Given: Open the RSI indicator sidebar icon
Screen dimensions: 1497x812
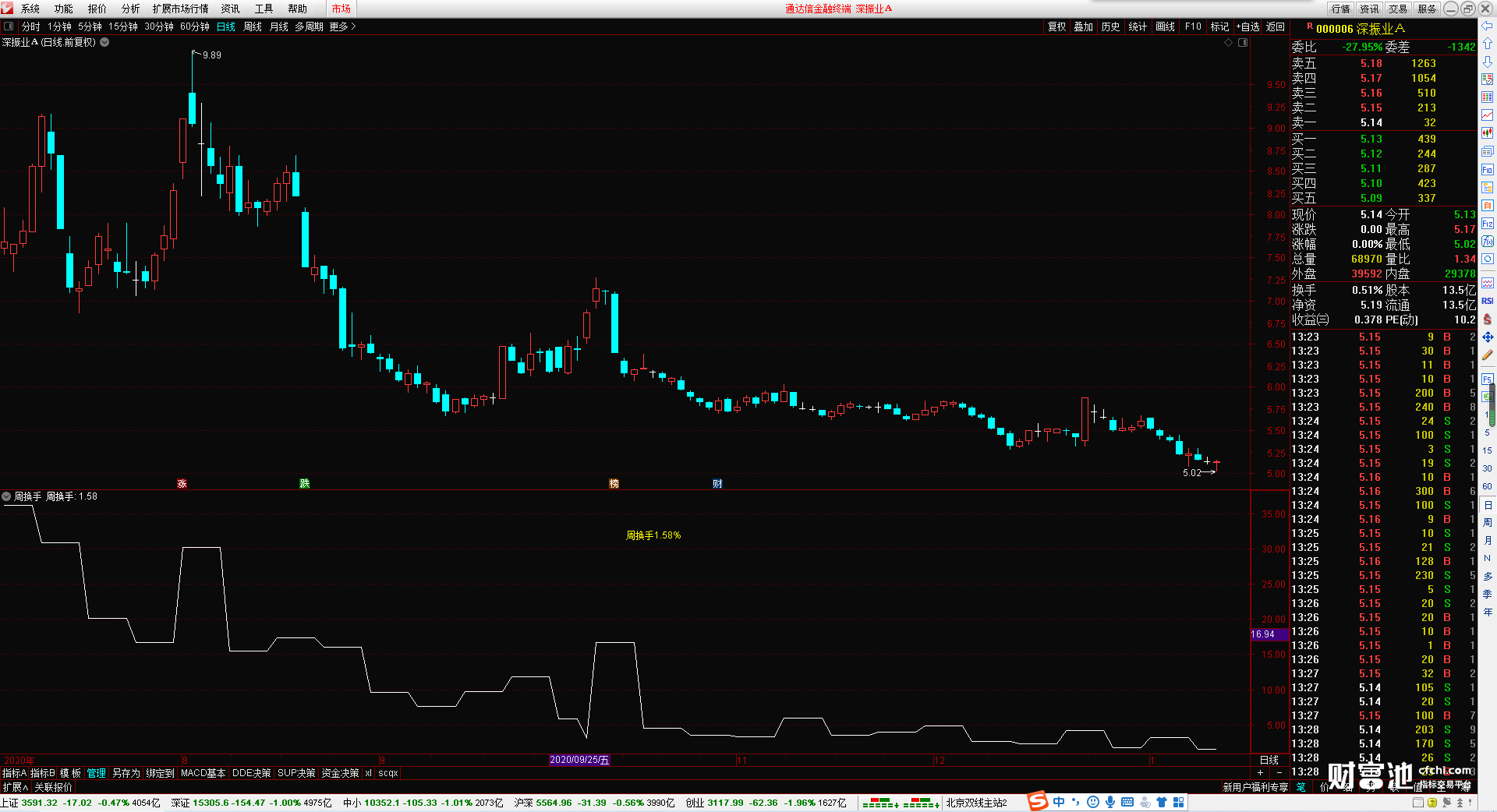Looking at the screenshot, I should 1488,301.
